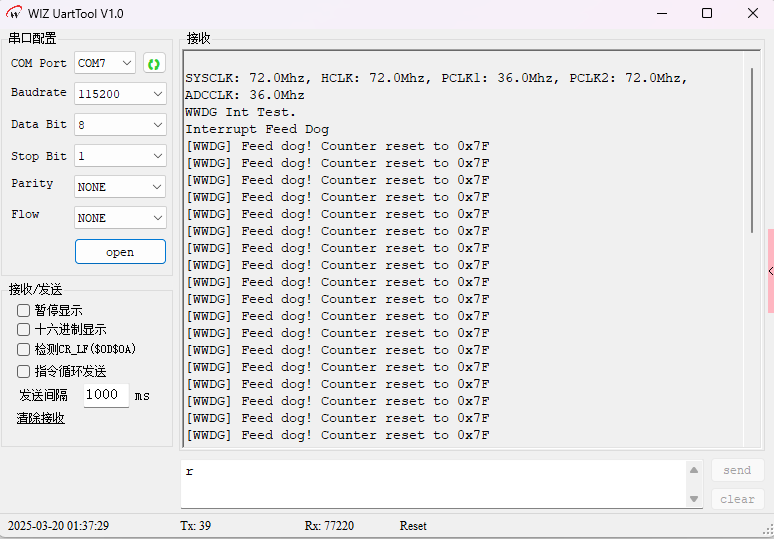Close the WIZ UartTool window
Viewport: 774px width, 539px height.
pyautogui.click(x=753, y=13)
